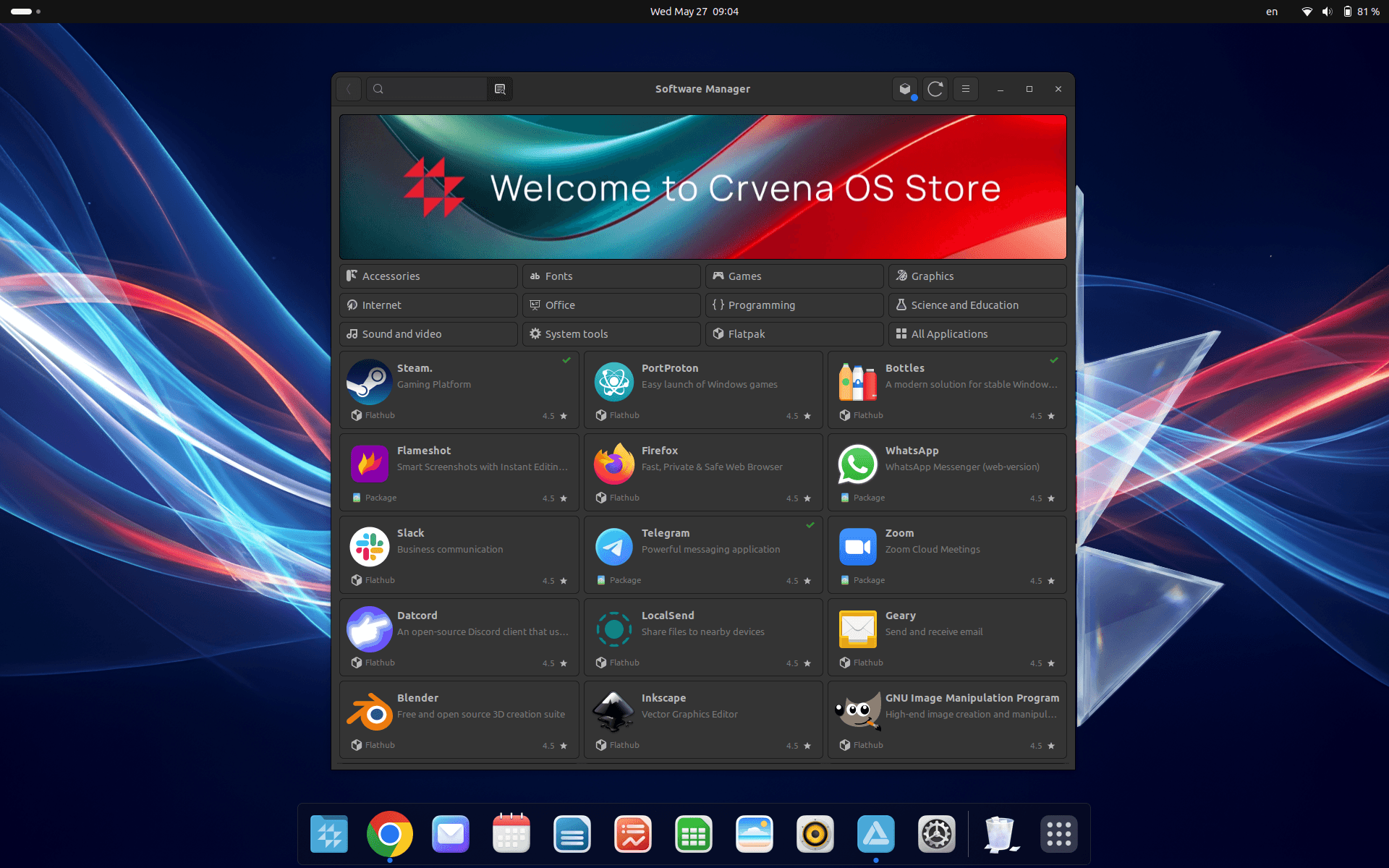The height and width of the screenshot is (868, 1389).
Task: Click the installed packages box icon
Action: (x=905, y=89)
